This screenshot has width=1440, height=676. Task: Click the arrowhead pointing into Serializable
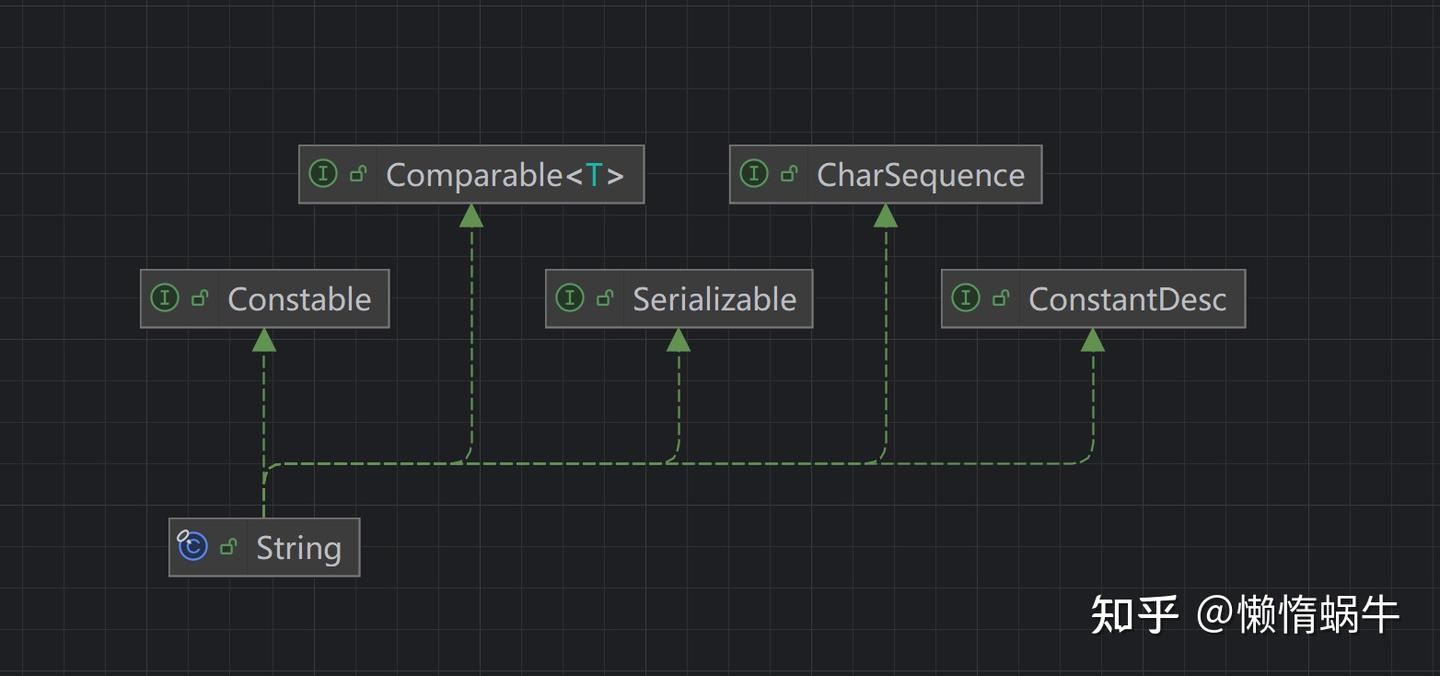pos(679,340)
